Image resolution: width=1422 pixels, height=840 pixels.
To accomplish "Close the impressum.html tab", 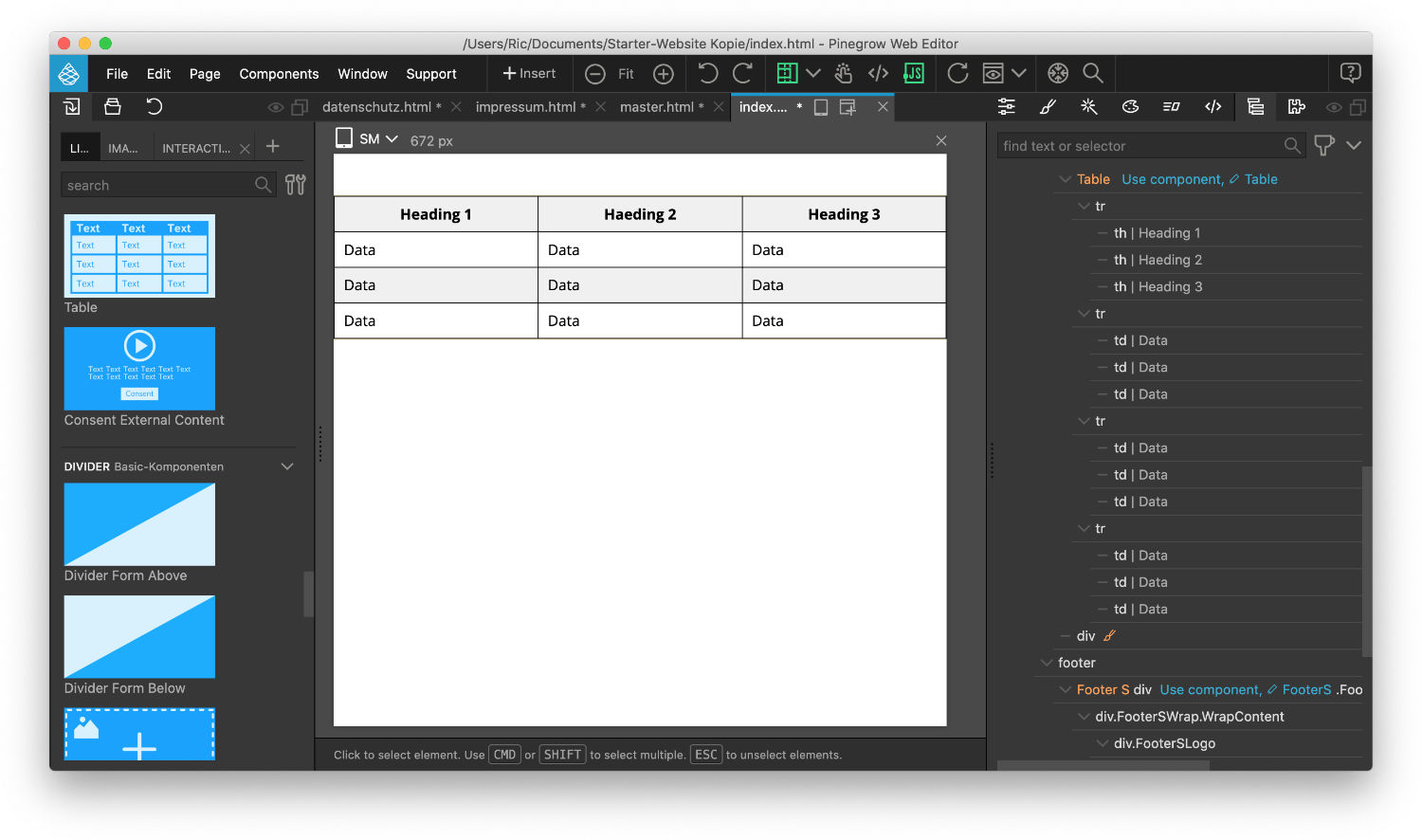I will 600,107.
